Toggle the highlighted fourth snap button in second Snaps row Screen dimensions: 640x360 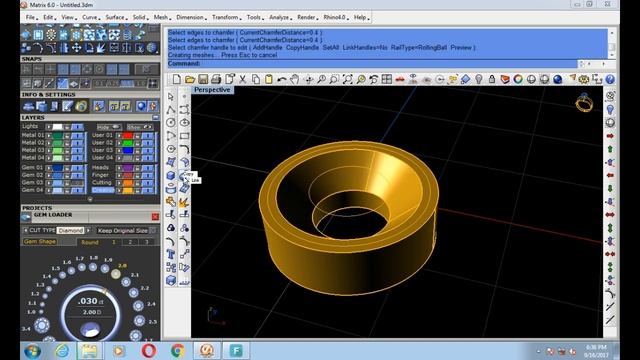(x=62, y=84)
